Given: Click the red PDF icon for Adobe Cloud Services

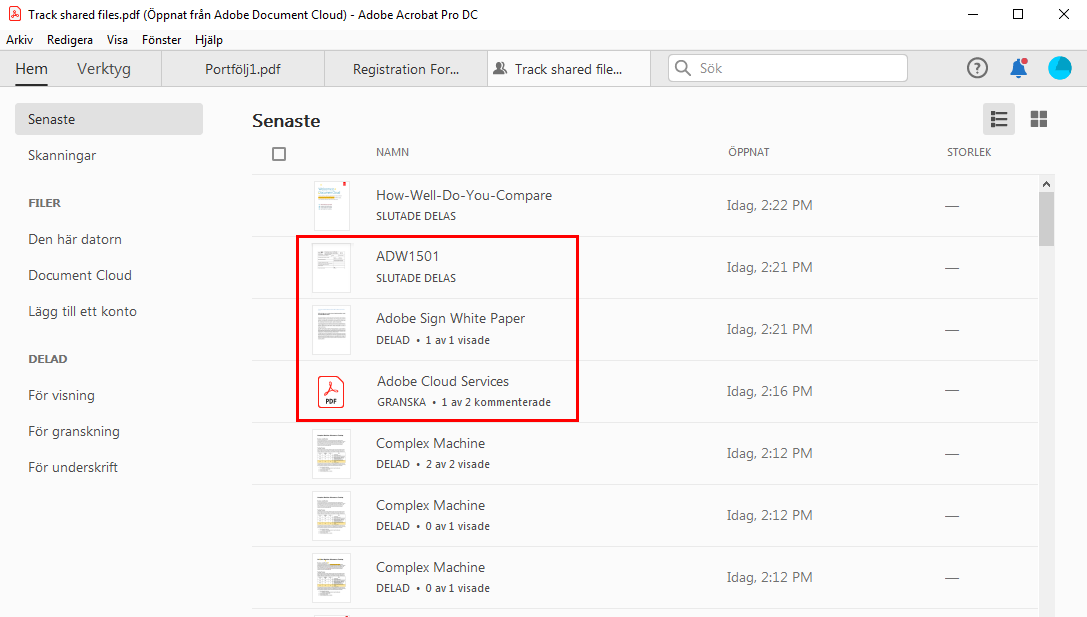Looking at the screenshot, I should click(x=331, y=391).
